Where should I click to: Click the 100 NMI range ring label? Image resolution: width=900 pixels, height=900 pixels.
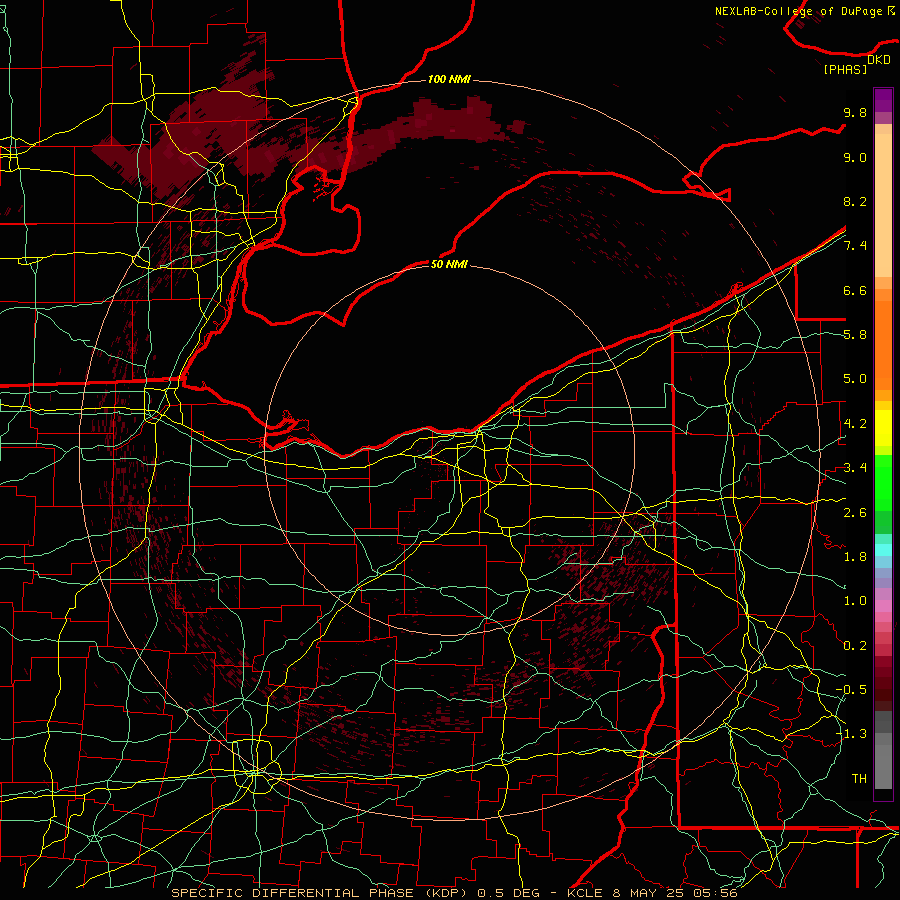(x=449, y=79)
